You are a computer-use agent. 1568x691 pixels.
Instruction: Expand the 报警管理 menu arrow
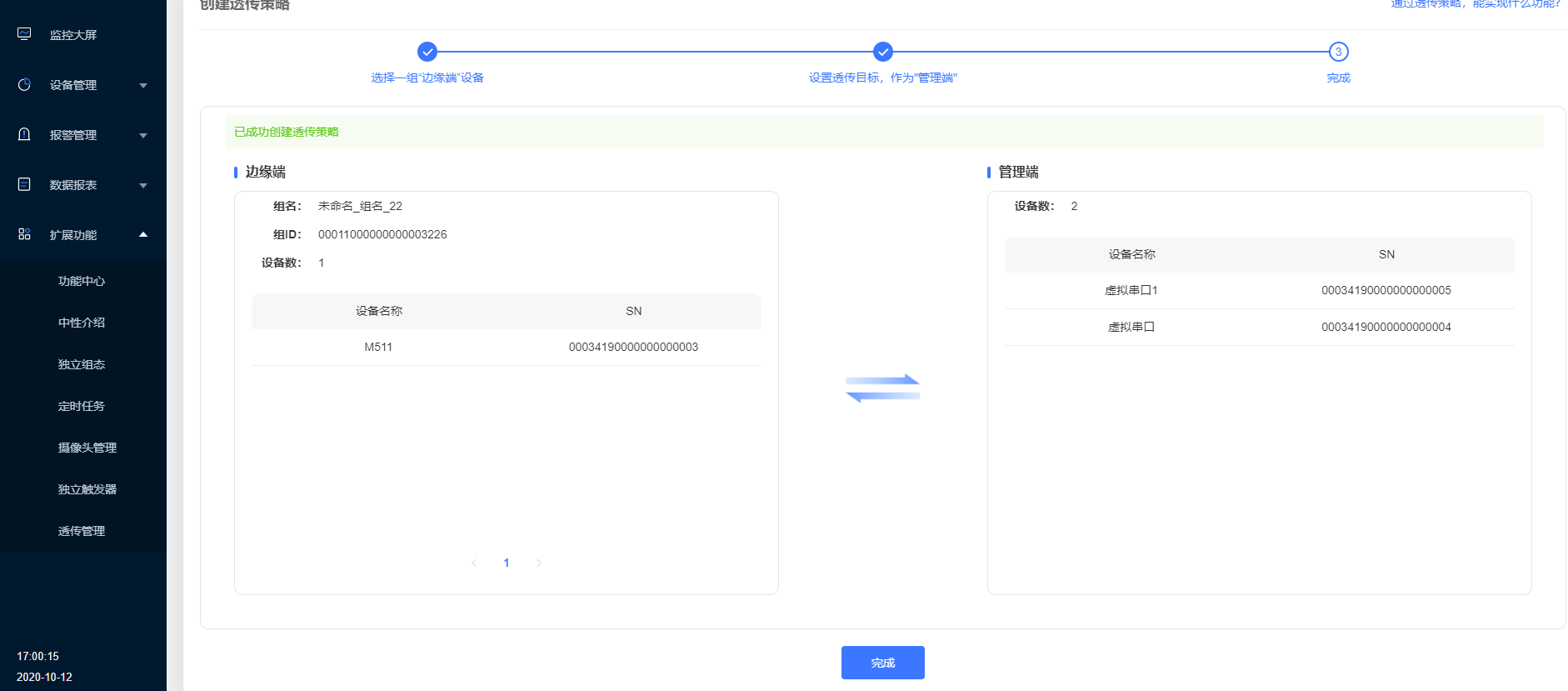[143, 135]
